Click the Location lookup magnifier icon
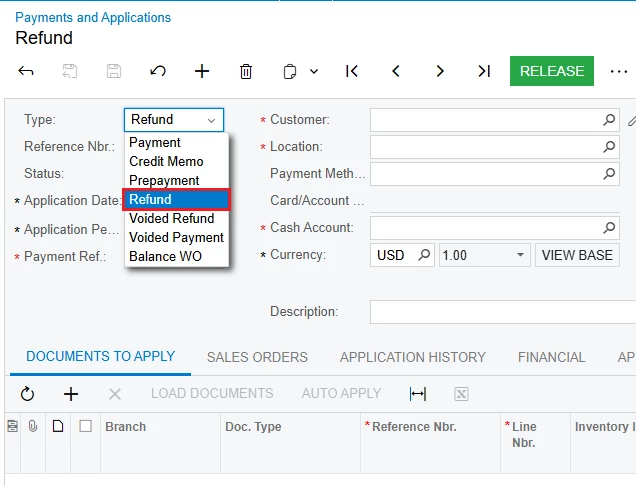Screen dimensions: 636x486 pos(609,146)
